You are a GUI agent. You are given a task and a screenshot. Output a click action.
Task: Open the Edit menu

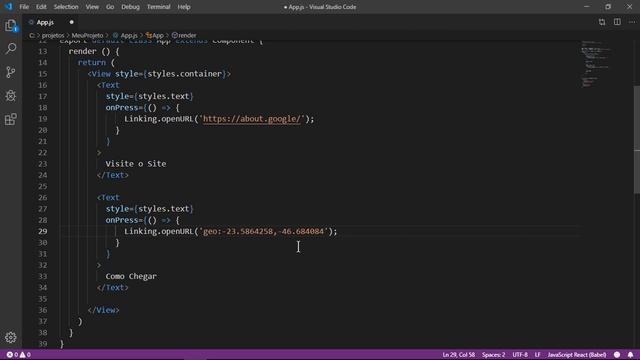point(41,7)
